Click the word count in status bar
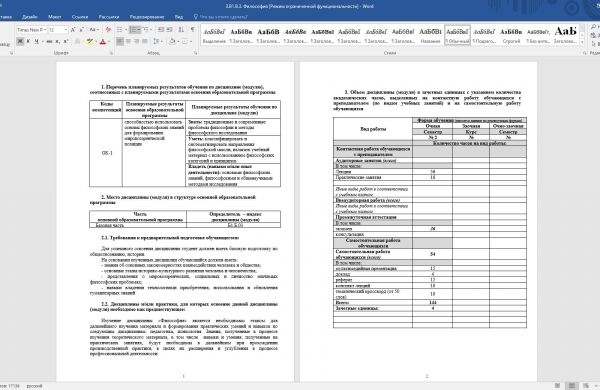The height and width of the screenshot is (390, 600). coord(10,386)
